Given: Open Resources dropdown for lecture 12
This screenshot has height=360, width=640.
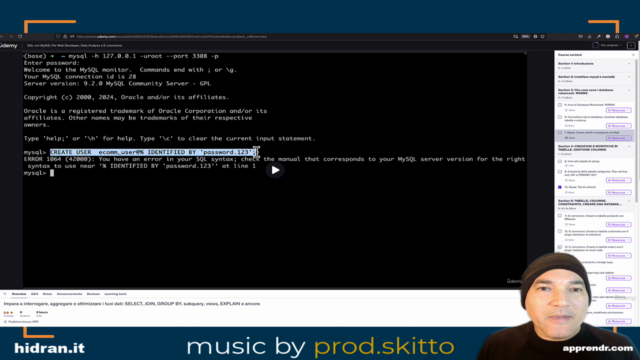Looking at the screenshot, I should (x=618, y=240).
